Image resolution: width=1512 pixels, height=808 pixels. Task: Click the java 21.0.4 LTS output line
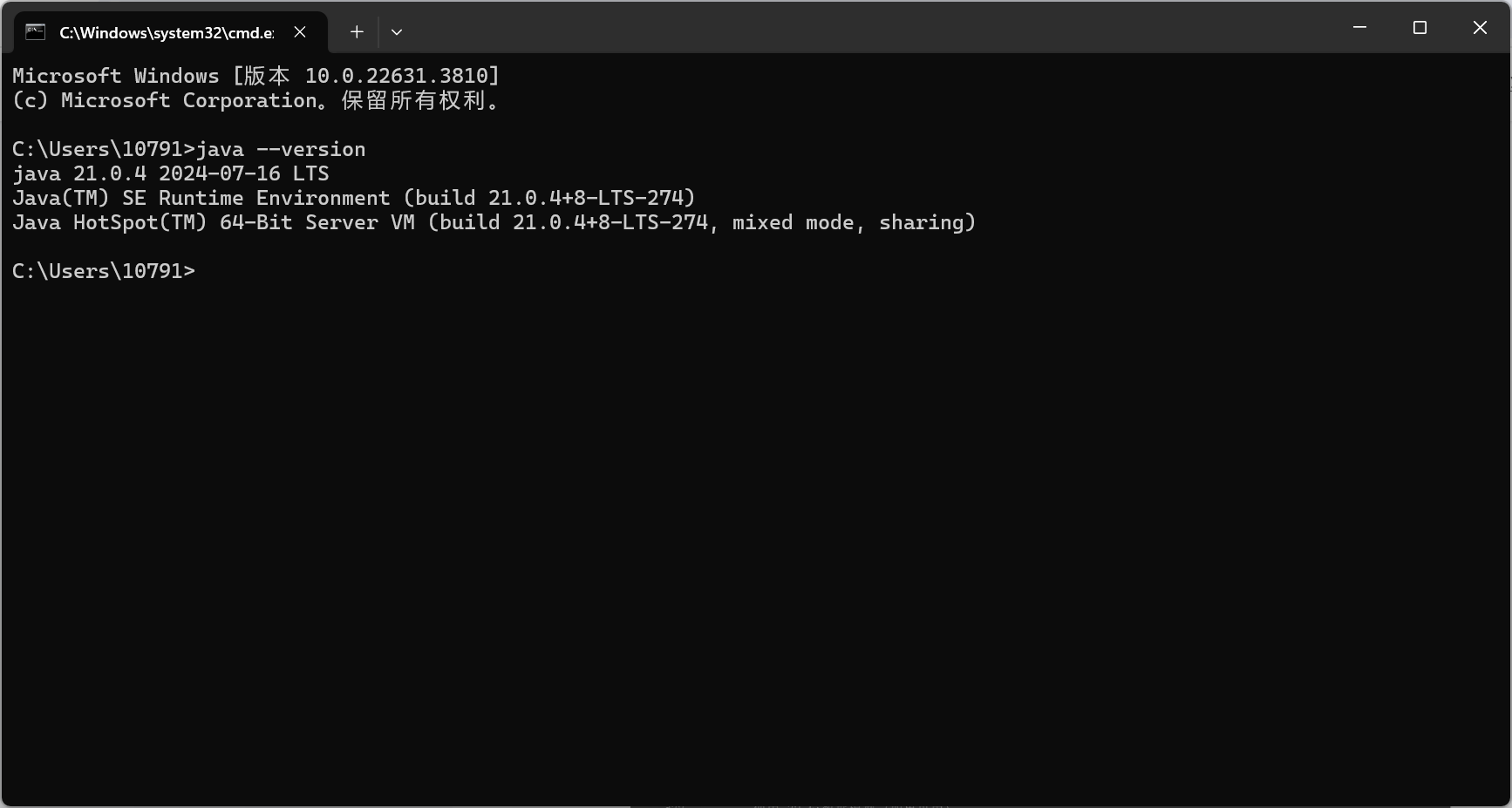coord(171,173)
